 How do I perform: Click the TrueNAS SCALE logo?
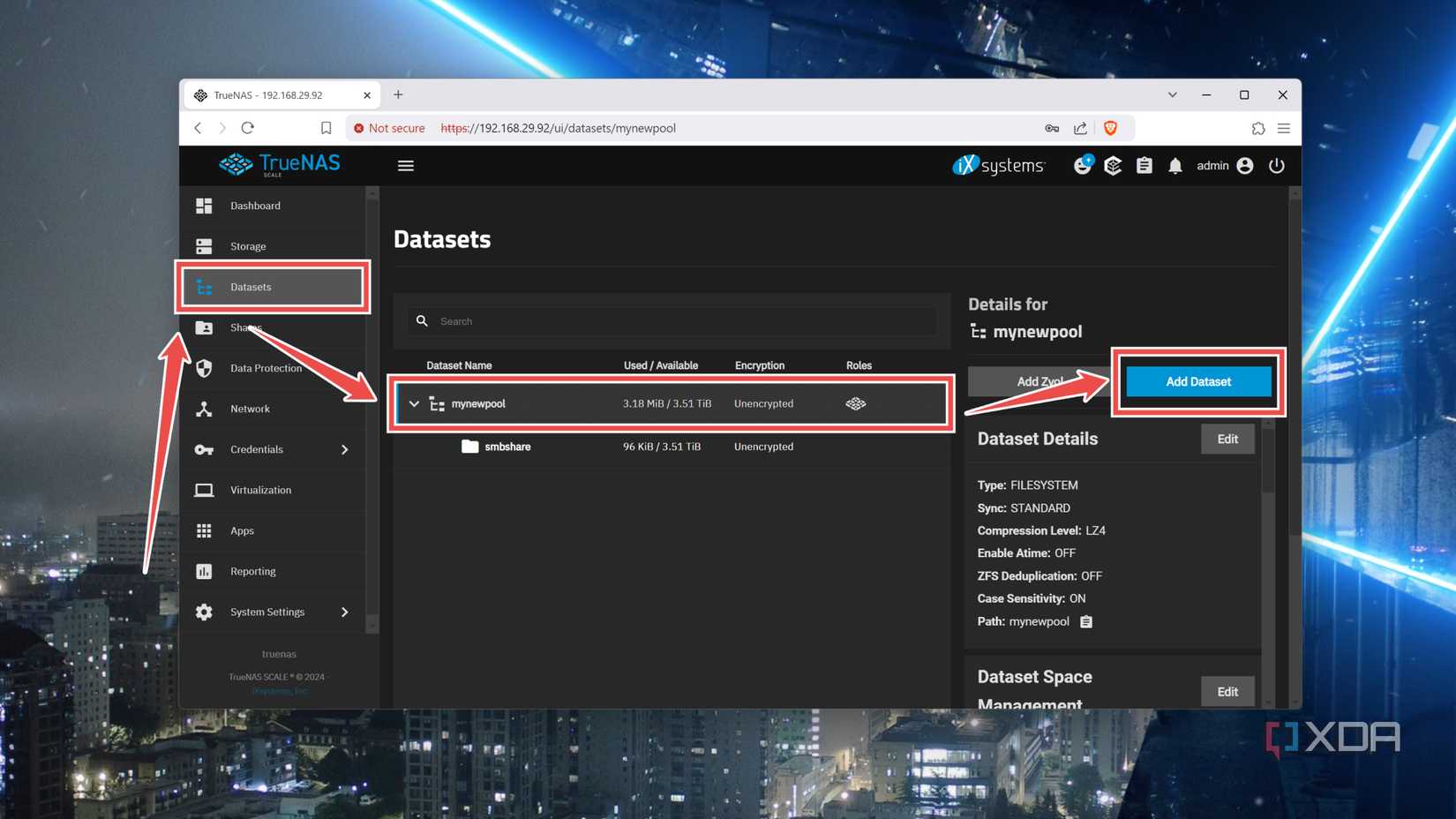(280, 164)
